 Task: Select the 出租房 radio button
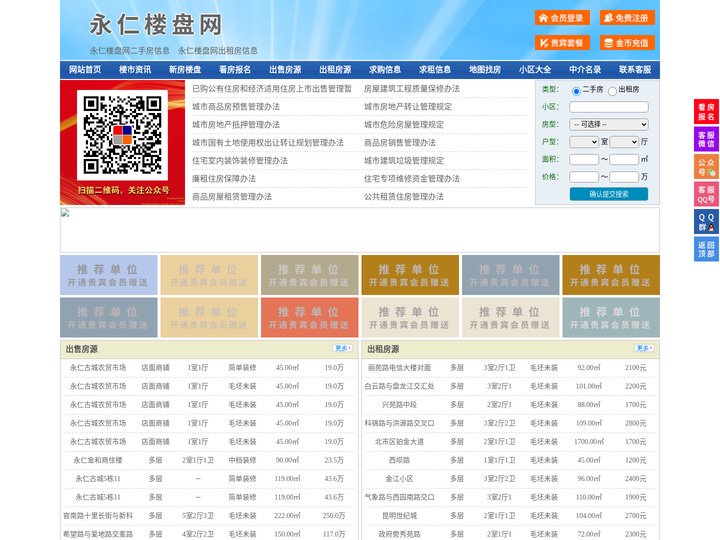[x=612, y=91]
